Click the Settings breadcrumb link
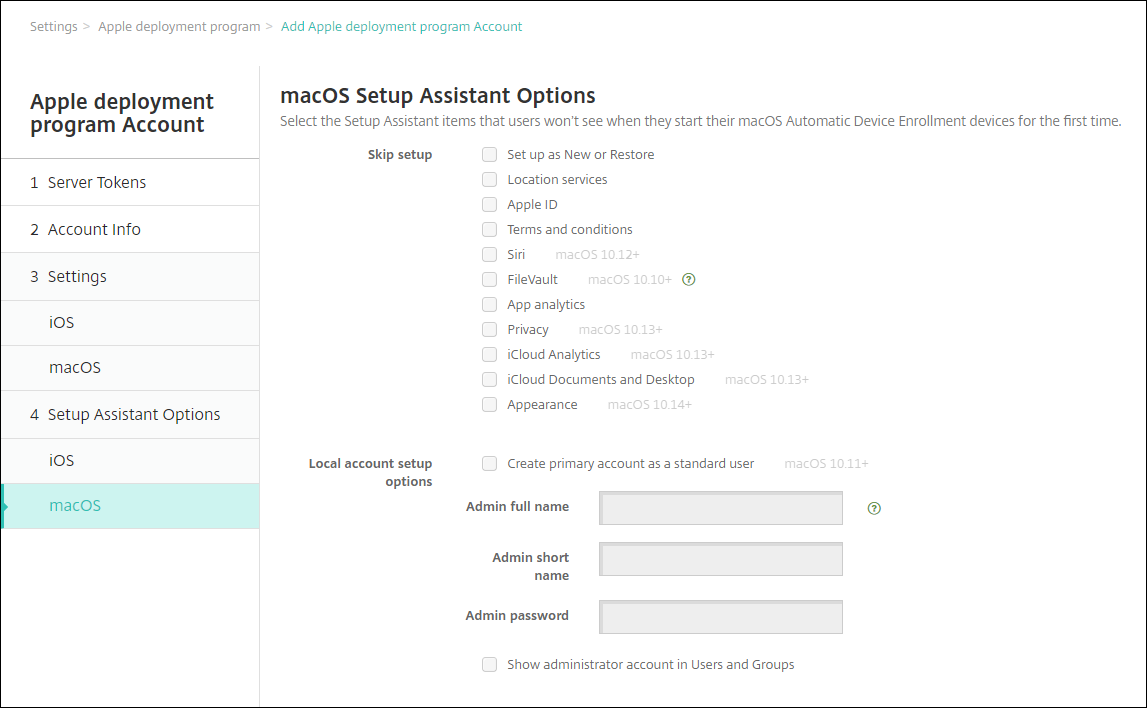The image size is (1147, 708). 53,27
